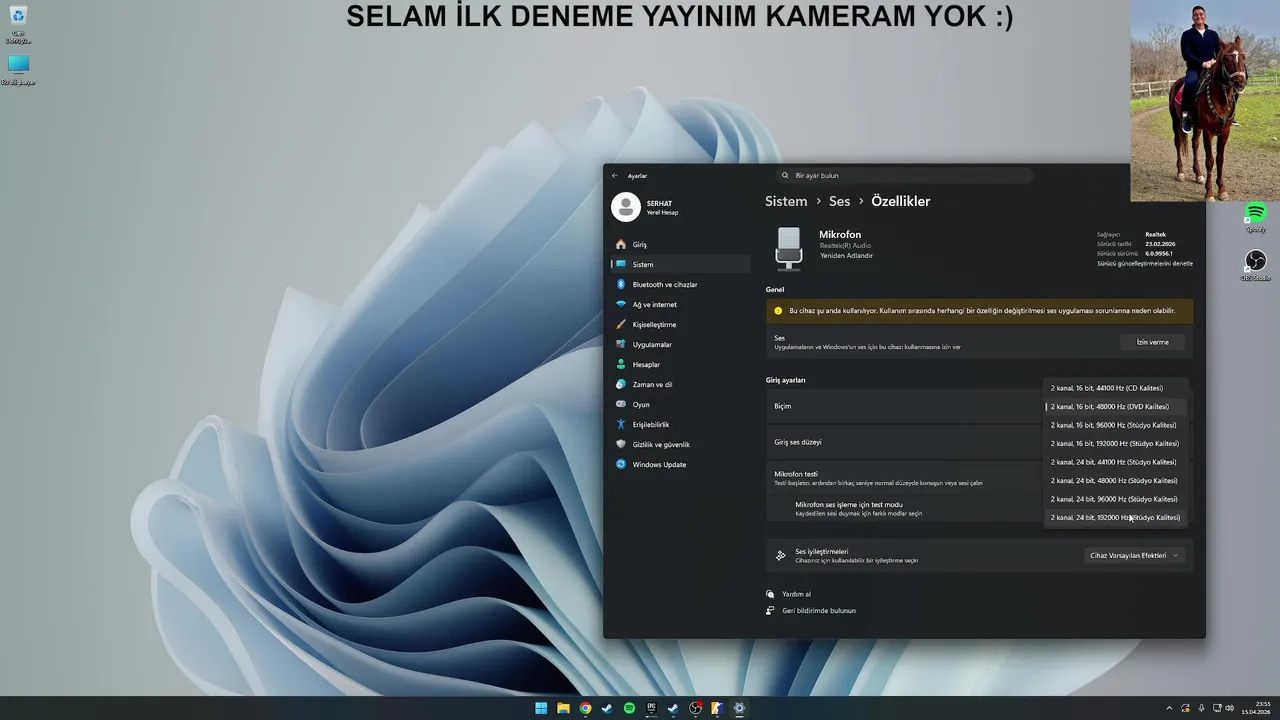Open Uygulamalar settings
The height and width of the screenshot is (720, 1280).
(x=680, y=344)
